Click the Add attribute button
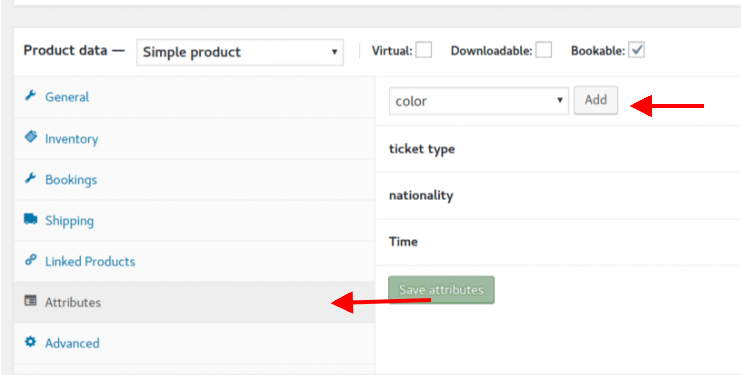 [595, 100]
